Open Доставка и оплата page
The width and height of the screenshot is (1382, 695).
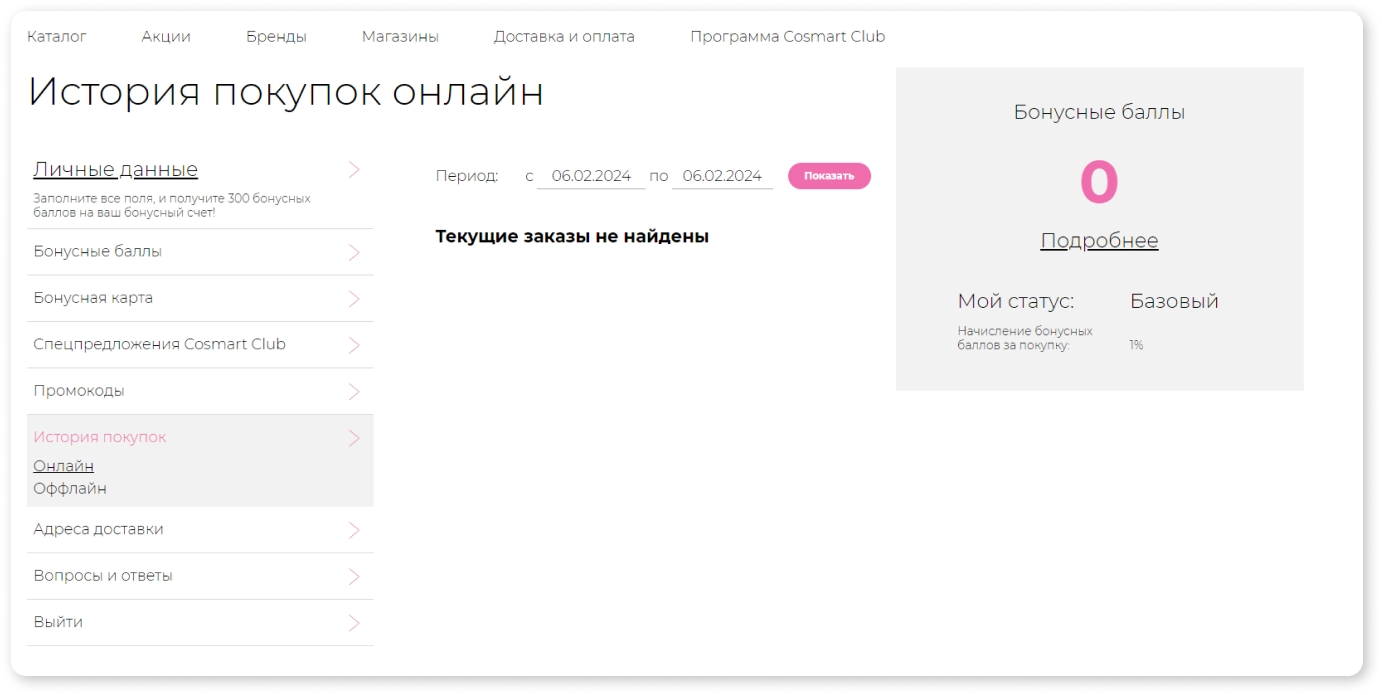(564, 37)
